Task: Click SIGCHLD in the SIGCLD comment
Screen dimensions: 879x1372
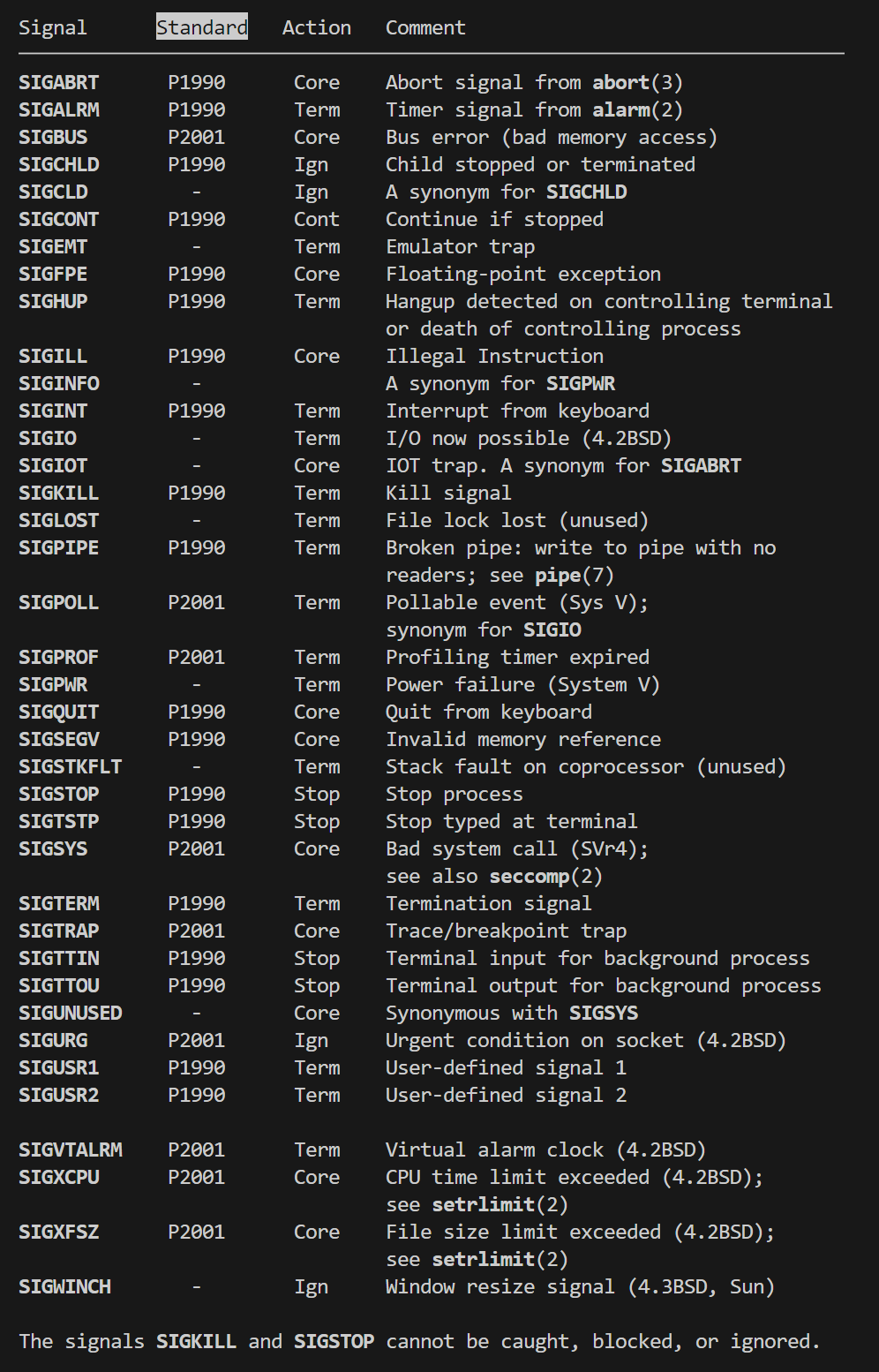Action: pyautogui.click(x=587, y=192)
